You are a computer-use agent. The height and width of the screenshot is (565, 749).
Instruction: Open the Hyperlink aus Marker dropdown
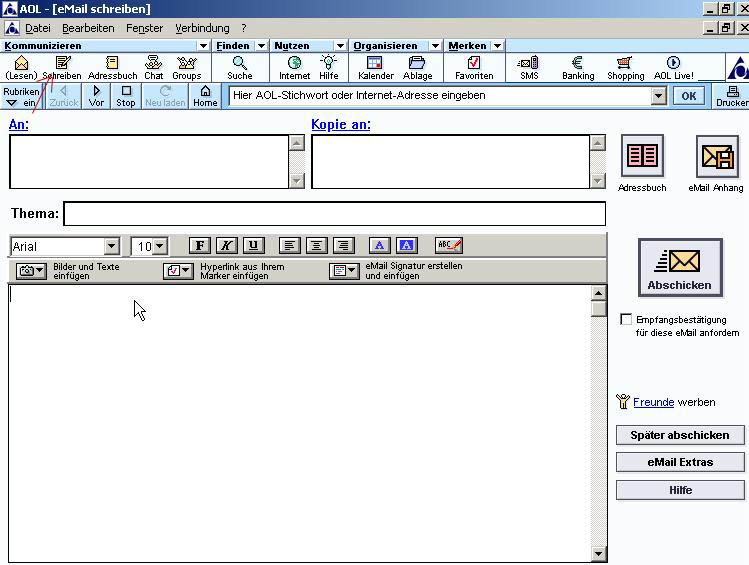pos(178,271)
